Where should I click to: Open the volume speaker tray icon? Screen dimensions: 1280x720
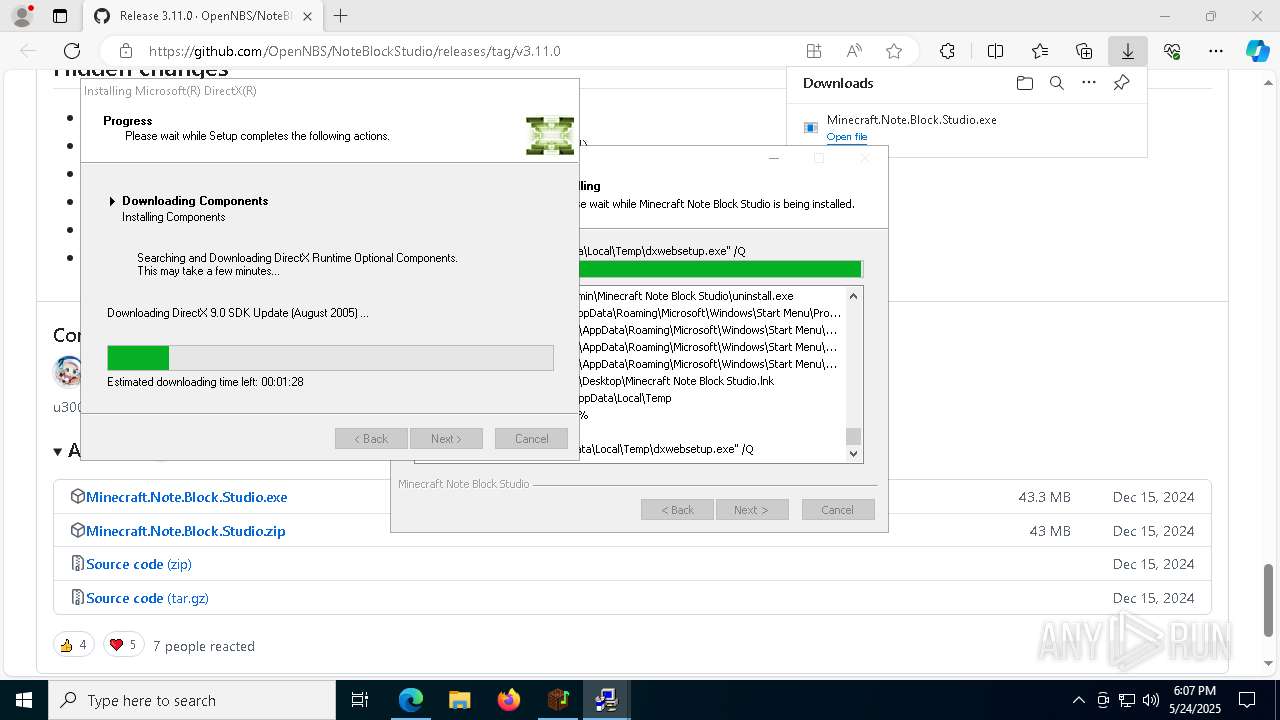[x=1150, y=700]
